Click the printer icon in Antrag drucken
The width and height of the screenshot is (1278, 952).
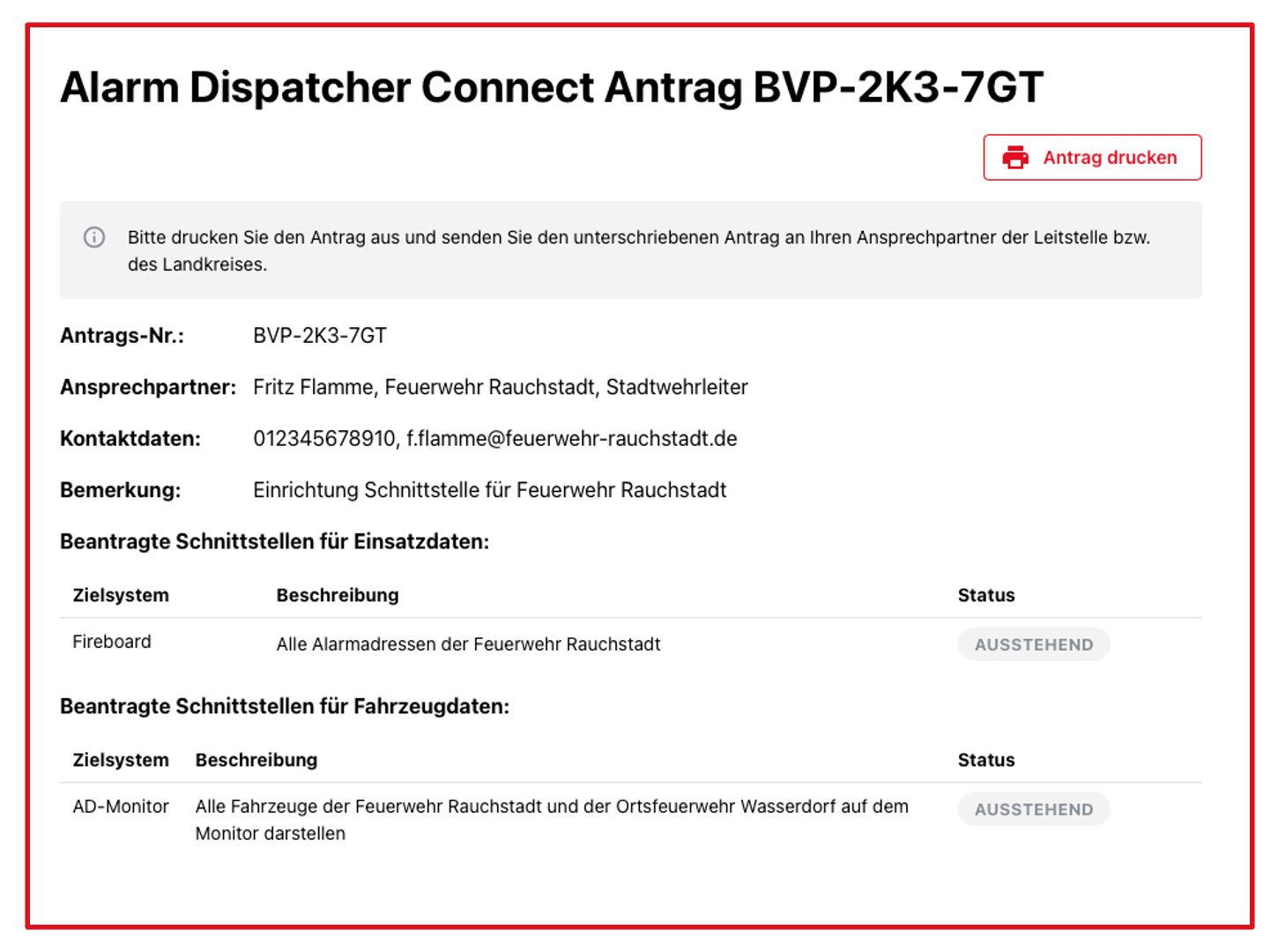pyautogui.click(x=1015, y=158)
